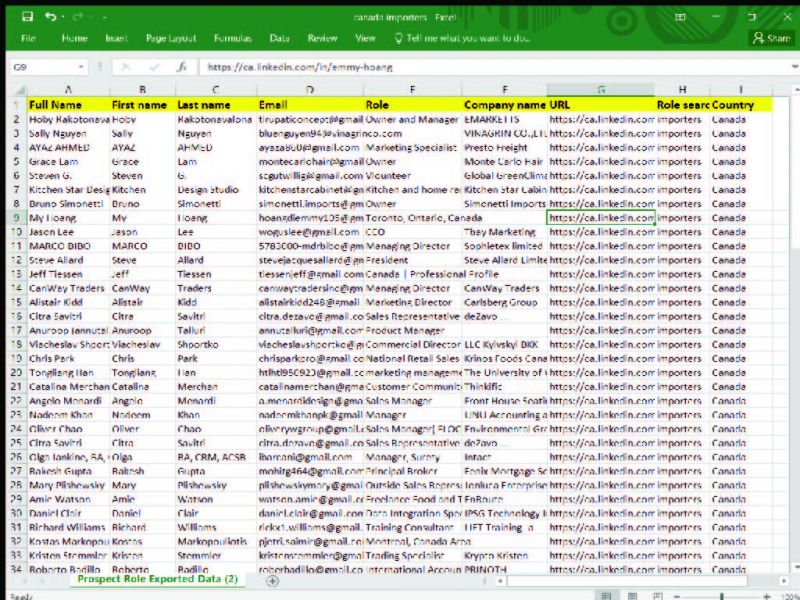Adjust the zoom slider in status bar
The image size is (800, 600).
pos(722,595)
